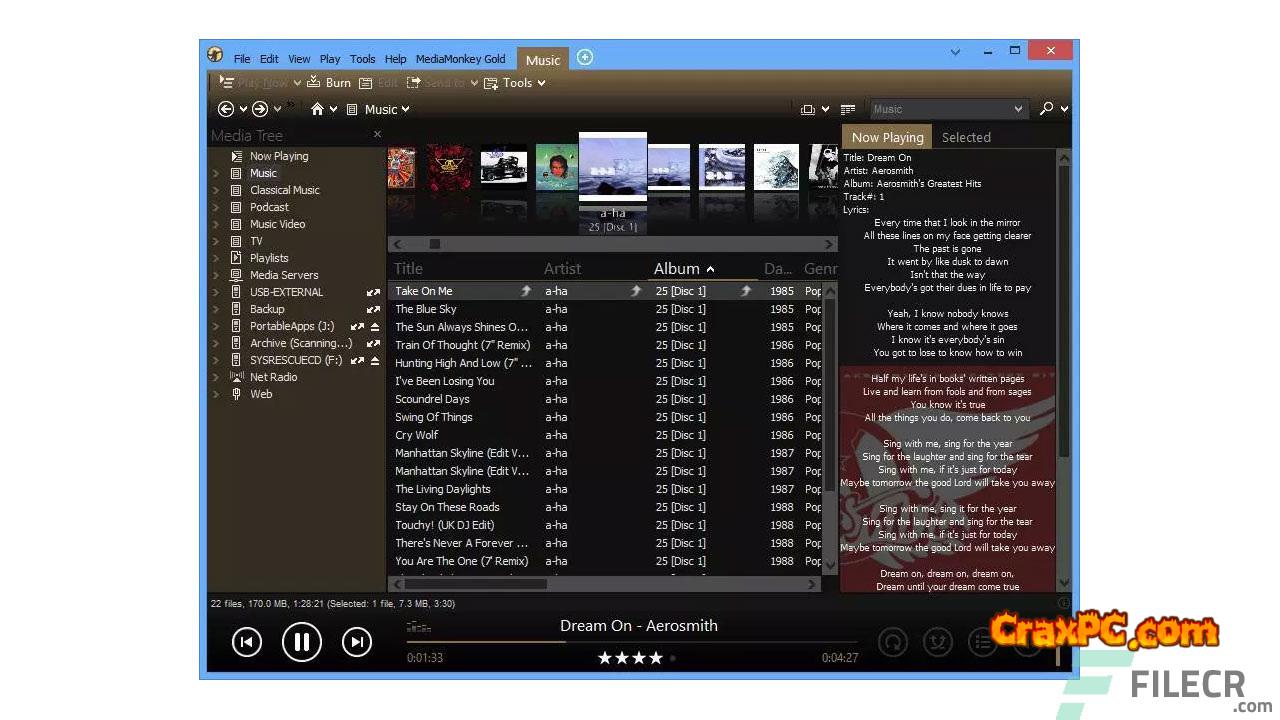Open the Tools toolbar dropdown

pos(516,83)
